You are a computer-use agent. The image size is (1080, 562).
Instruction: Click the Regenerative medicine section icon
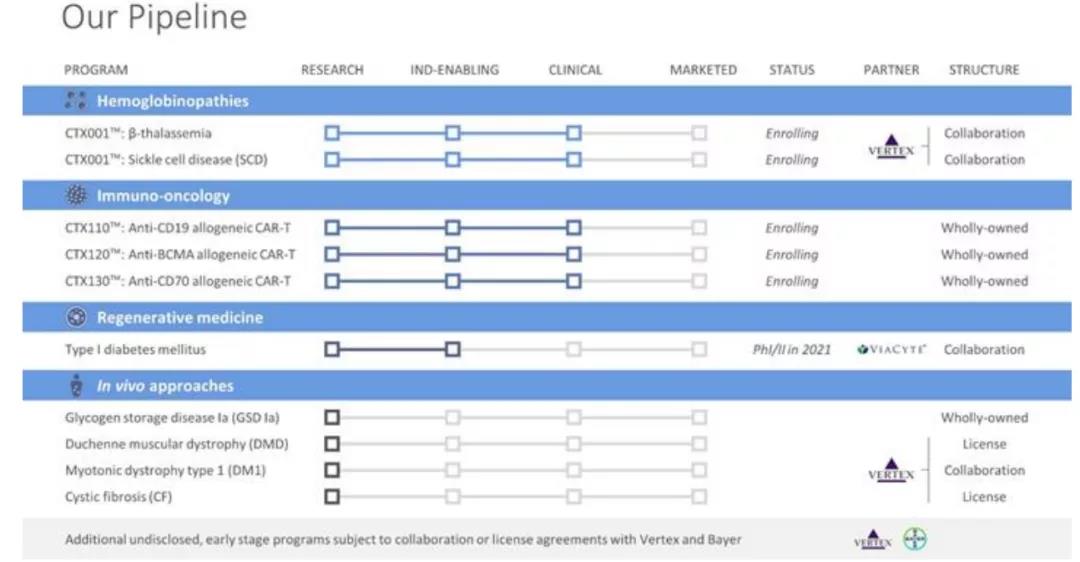(75, 318)
